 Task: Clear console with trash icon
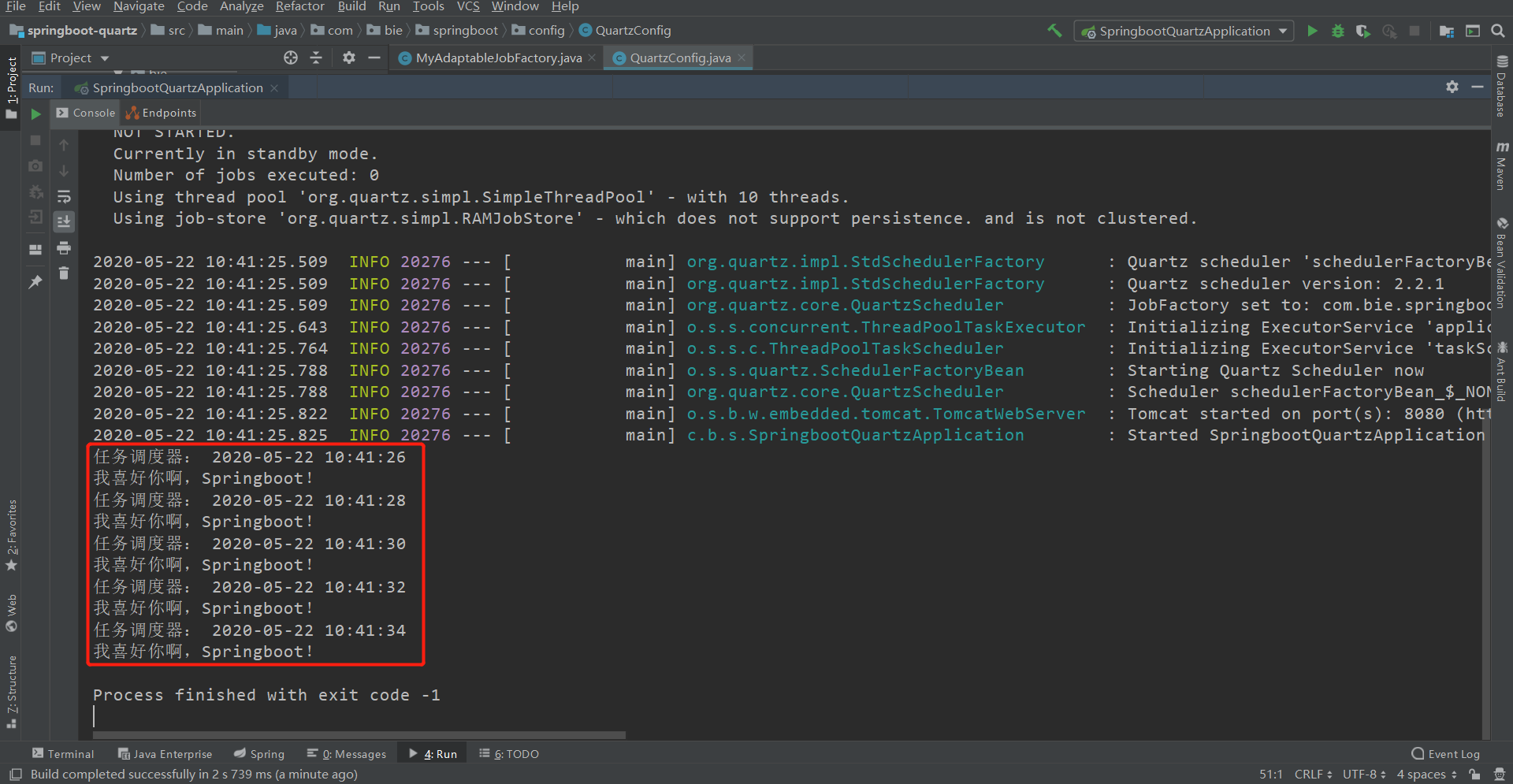tap(64, 273)
